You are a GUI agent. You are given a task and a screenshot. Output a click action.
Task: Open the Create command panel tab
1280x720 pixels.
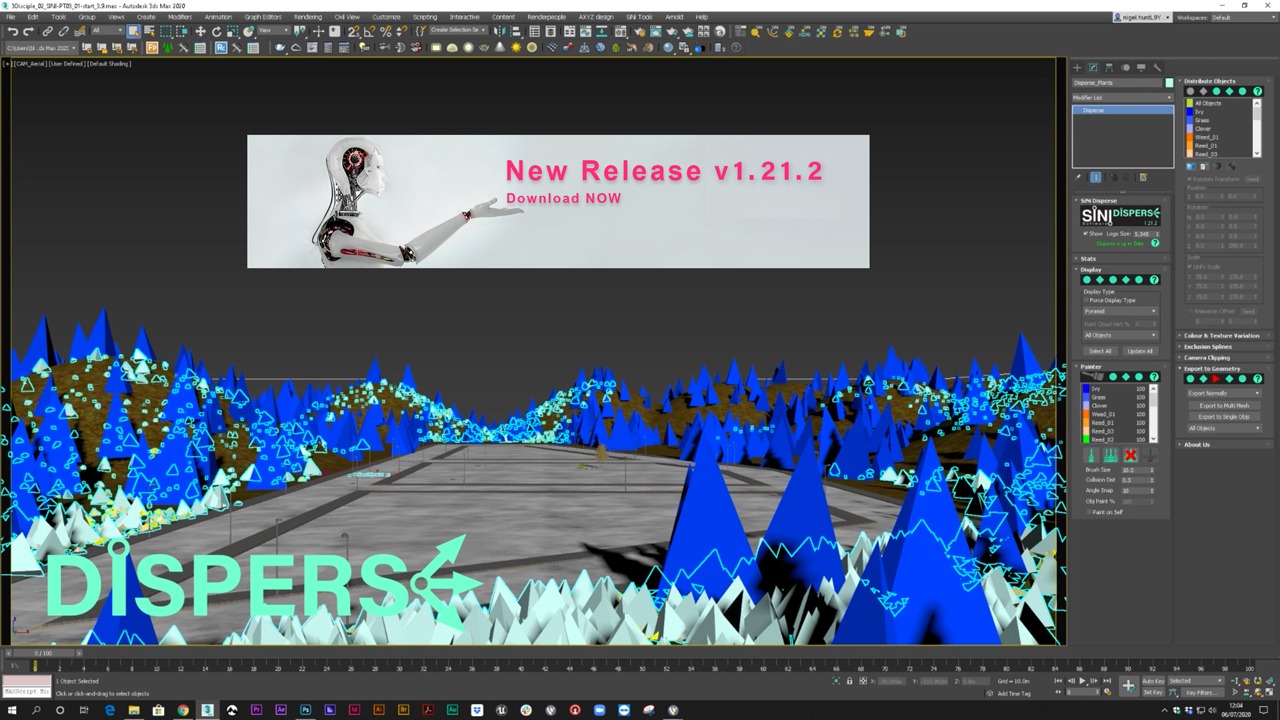point(1077,67)
